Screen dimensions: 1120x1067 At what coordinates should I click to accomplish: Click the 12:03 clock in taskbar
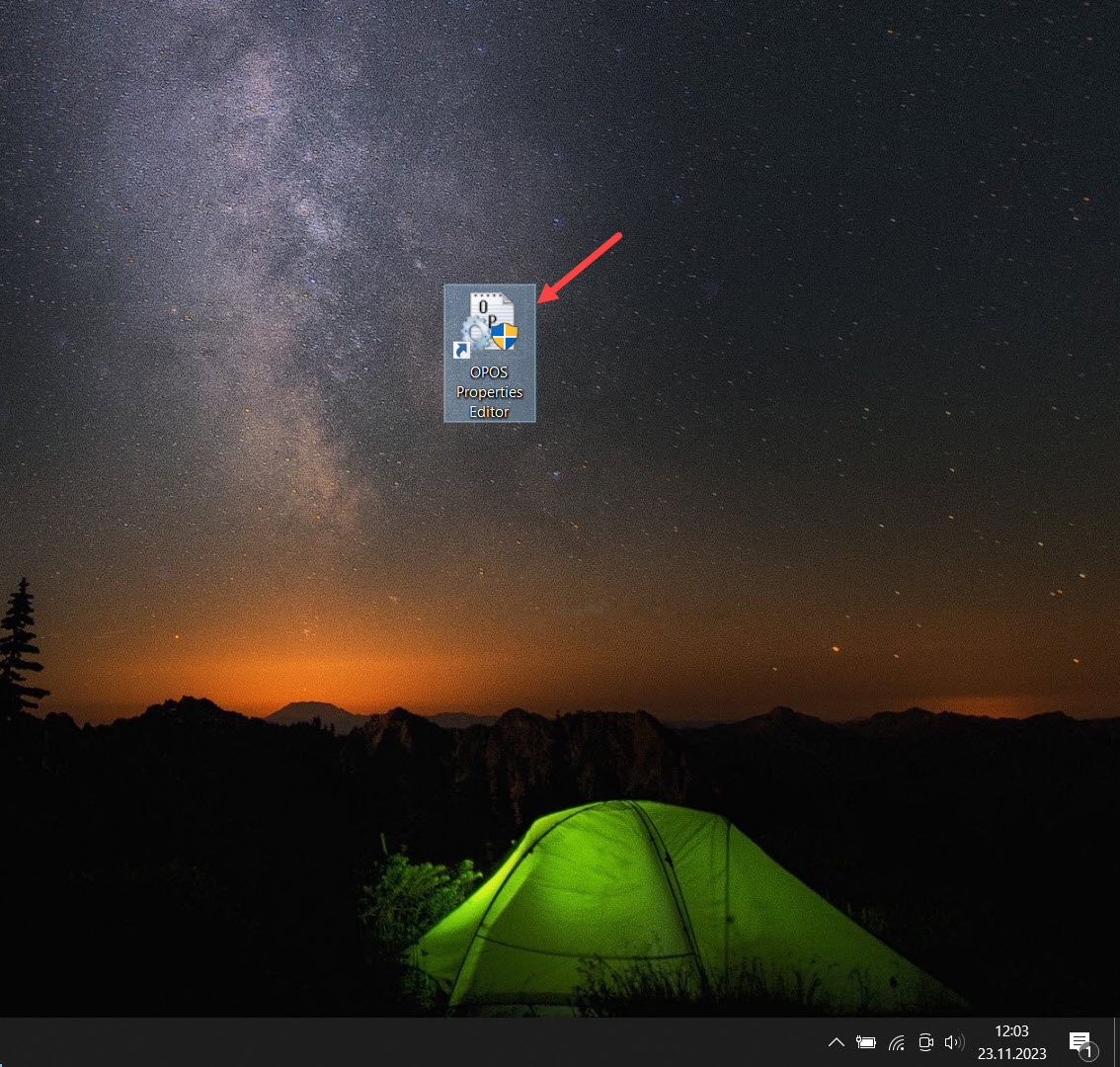coord(1012,1031)
